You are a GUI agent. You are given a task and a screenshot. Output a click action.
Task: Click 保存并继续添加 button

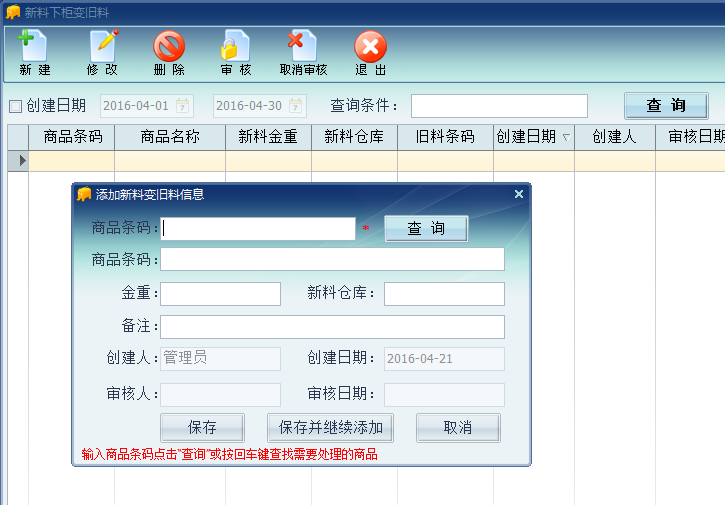coord(331,427)
